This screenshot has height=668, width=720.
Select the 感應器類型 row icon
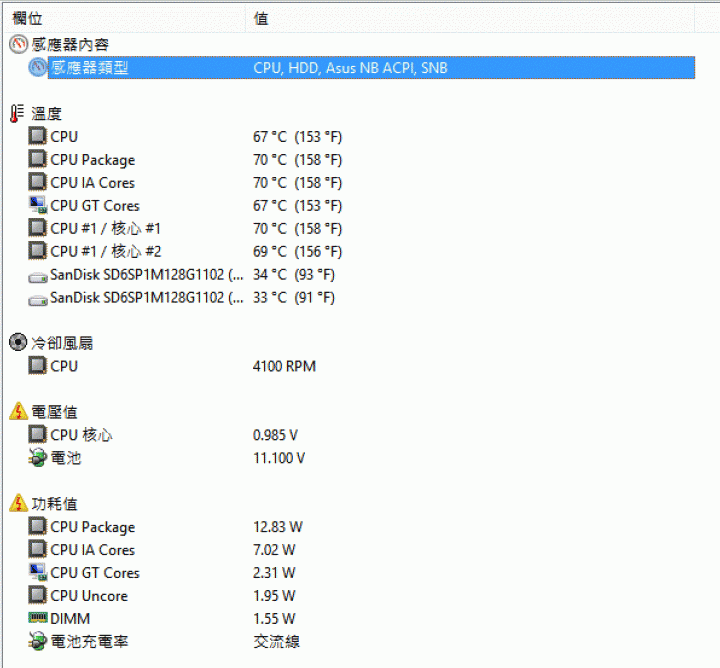tap(37, 67)
